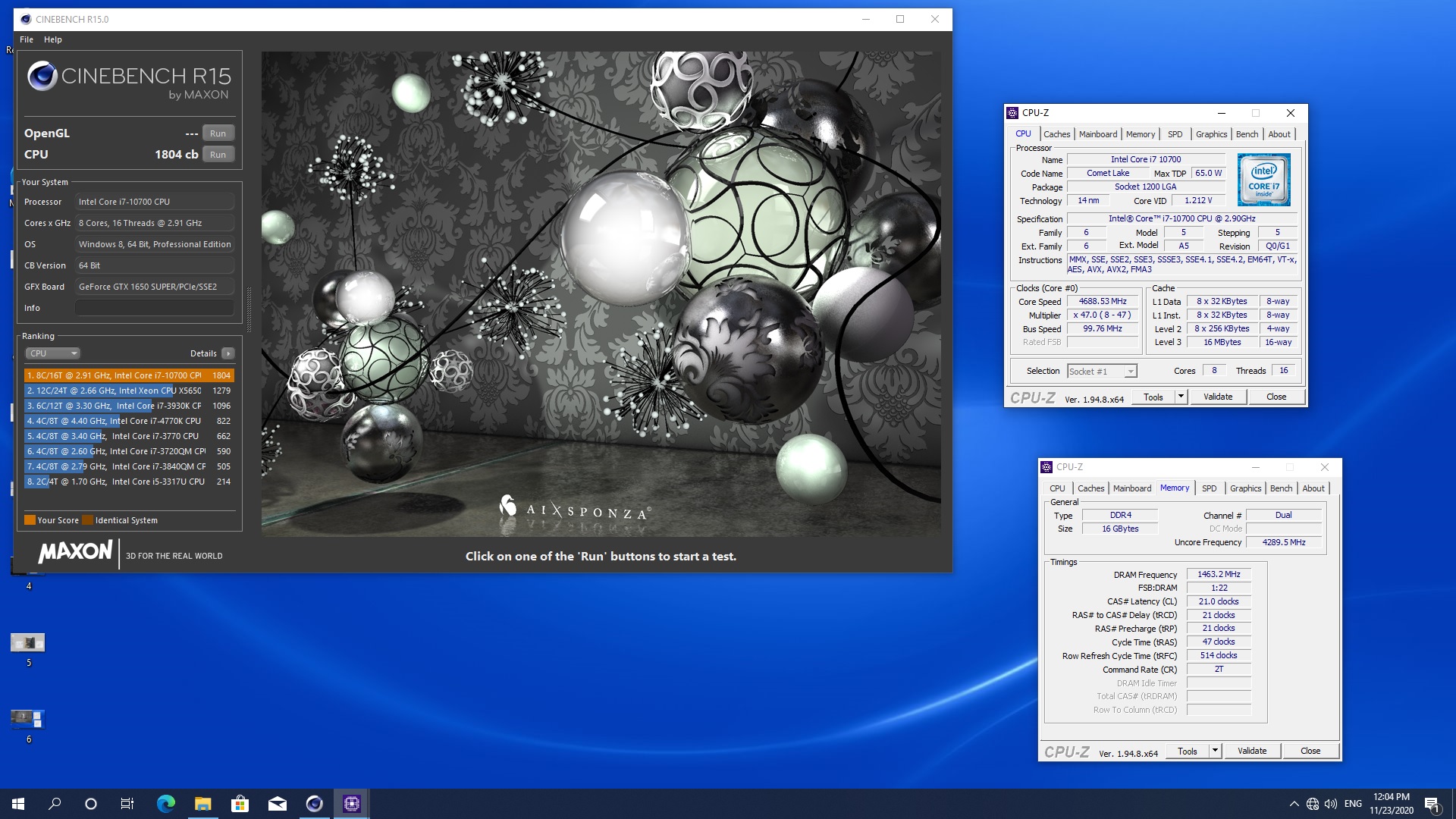Viewport: 1456px width, 819px height.
Task: Click Tools button in upper CPU-Z
Action: (x=1153, y=397)
